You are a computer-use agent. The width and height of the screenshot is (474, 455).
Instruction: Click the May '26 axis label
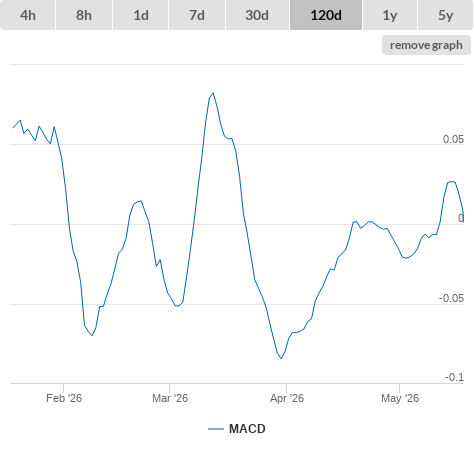(400, 398)
